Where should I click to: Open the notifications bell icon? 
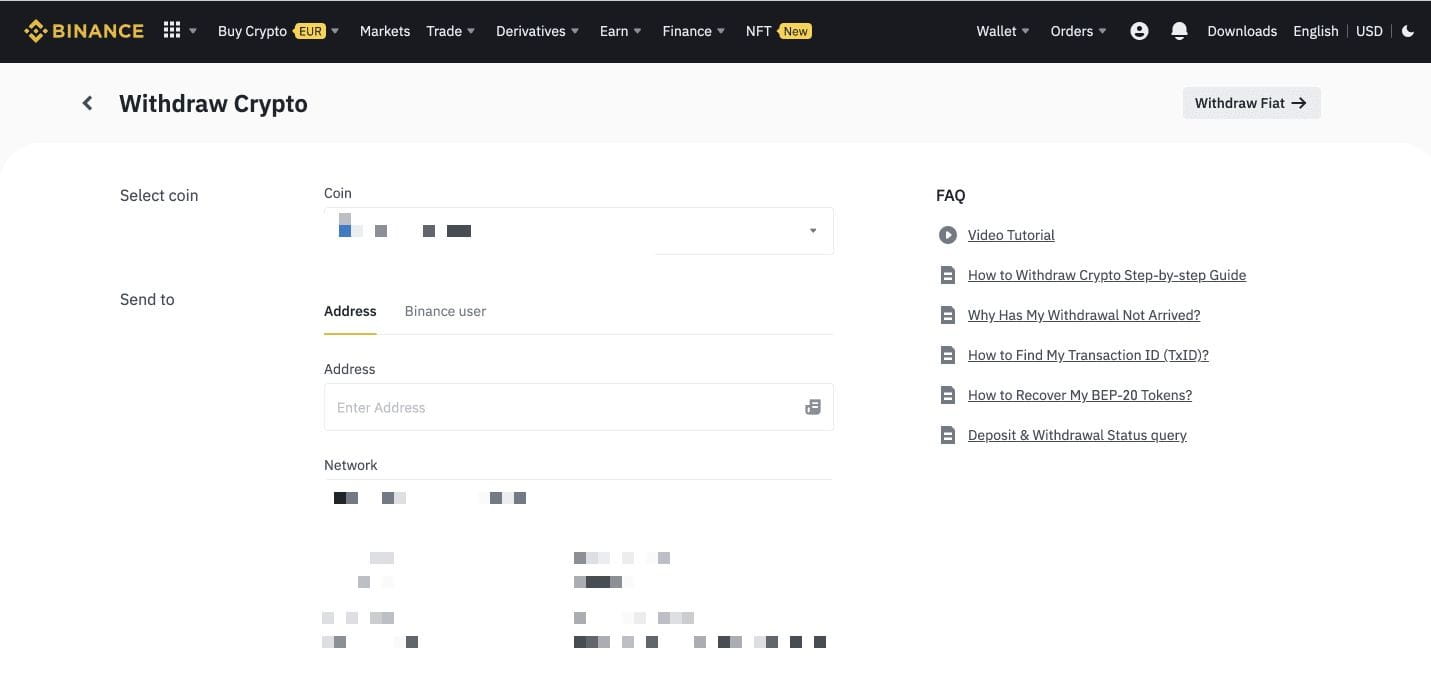pyautogui.click(x=1179, y=31)
